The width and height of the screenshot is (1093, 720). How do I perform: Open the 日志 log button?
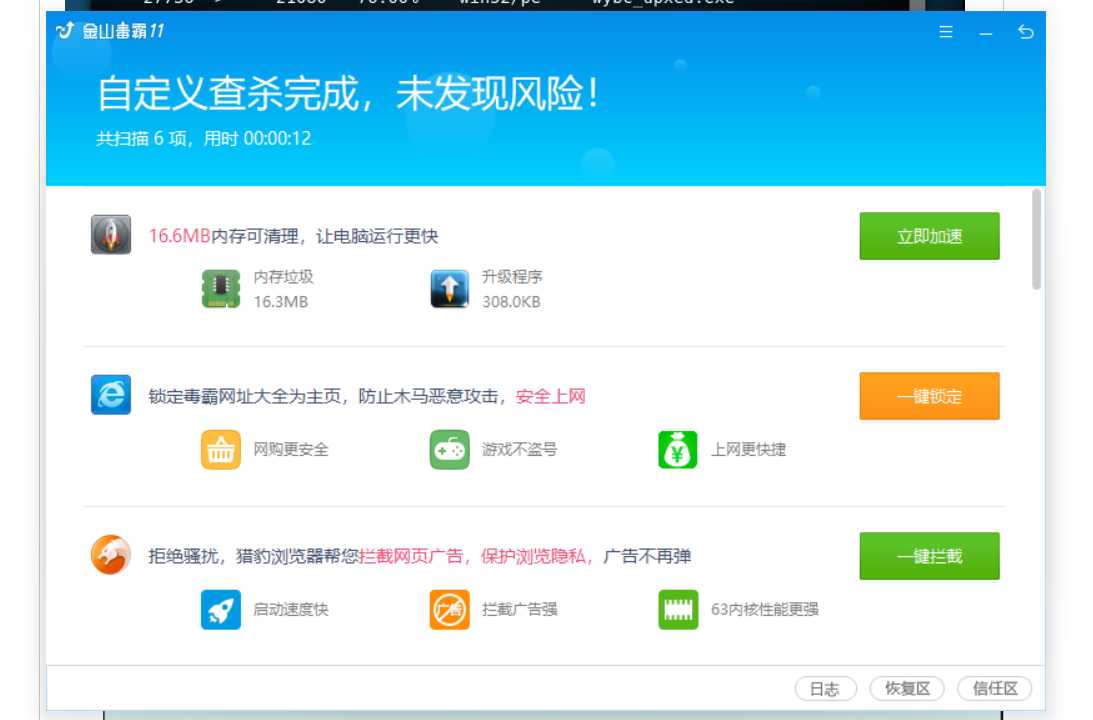click(825, 689)
